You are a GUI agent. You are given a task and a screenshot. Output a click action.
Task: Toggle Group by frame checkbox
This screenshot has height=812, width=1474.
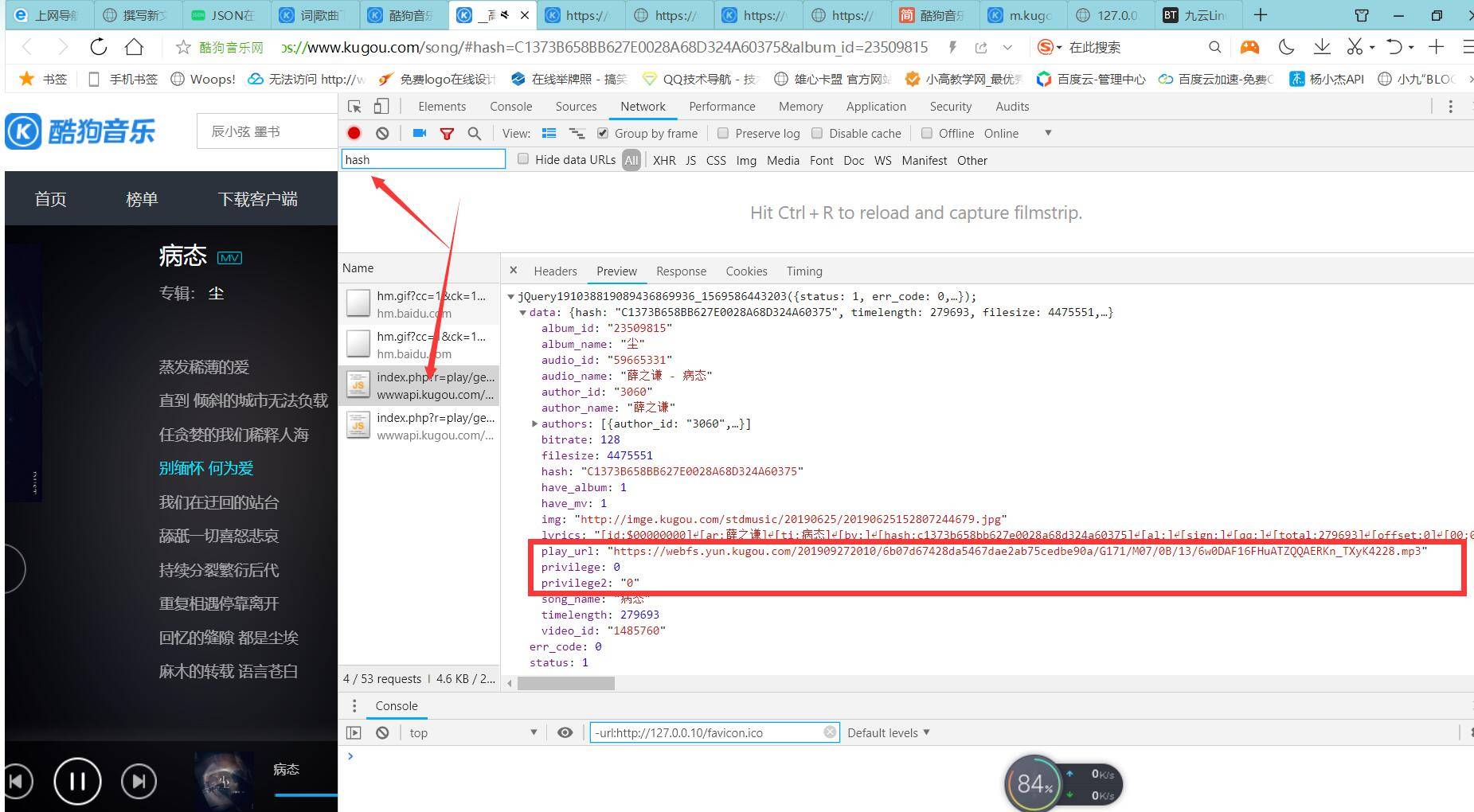coord(603,133)
